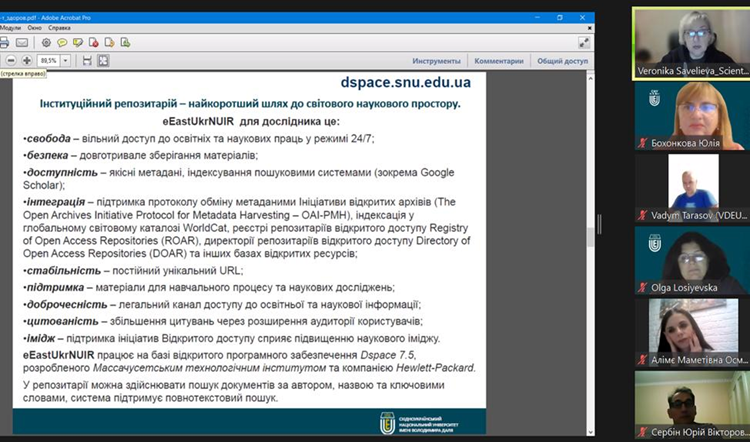The width and height of the screenshot is (750, 442).
Task: Click the zoom level 89,5% field
Action: [48, 61]
